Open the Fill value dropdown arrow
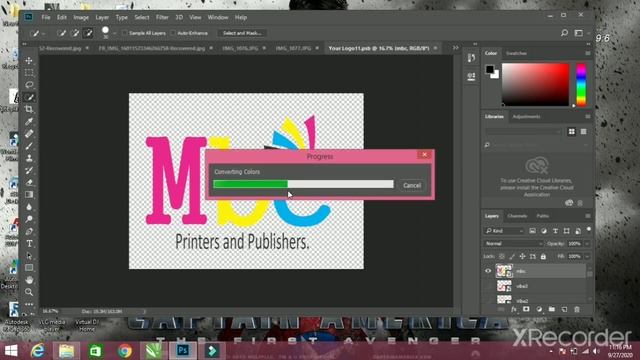The width and height of the screenshot is (640, 360). pos(587,256)
